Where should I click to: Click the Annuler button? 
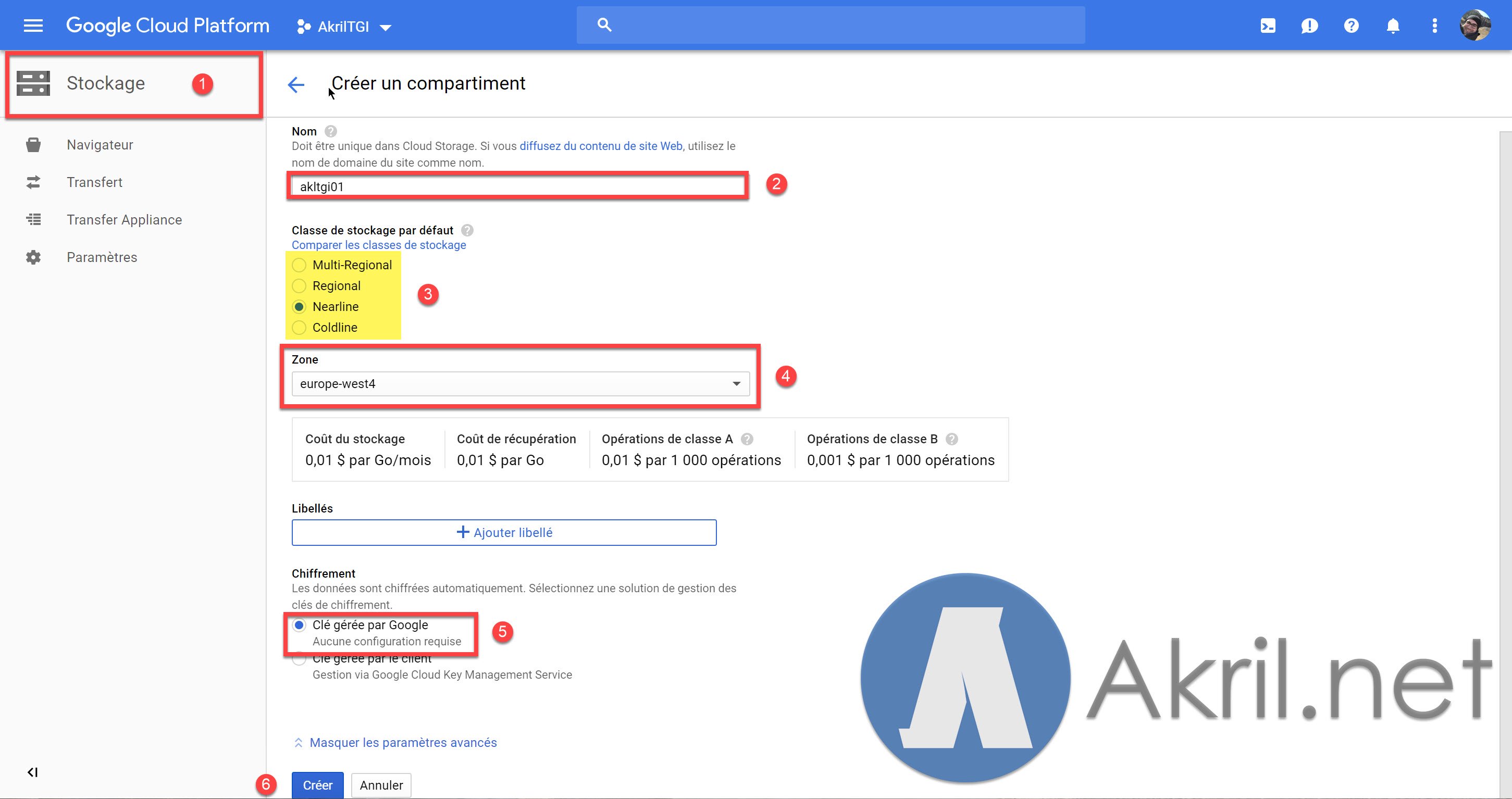[381, 785]
